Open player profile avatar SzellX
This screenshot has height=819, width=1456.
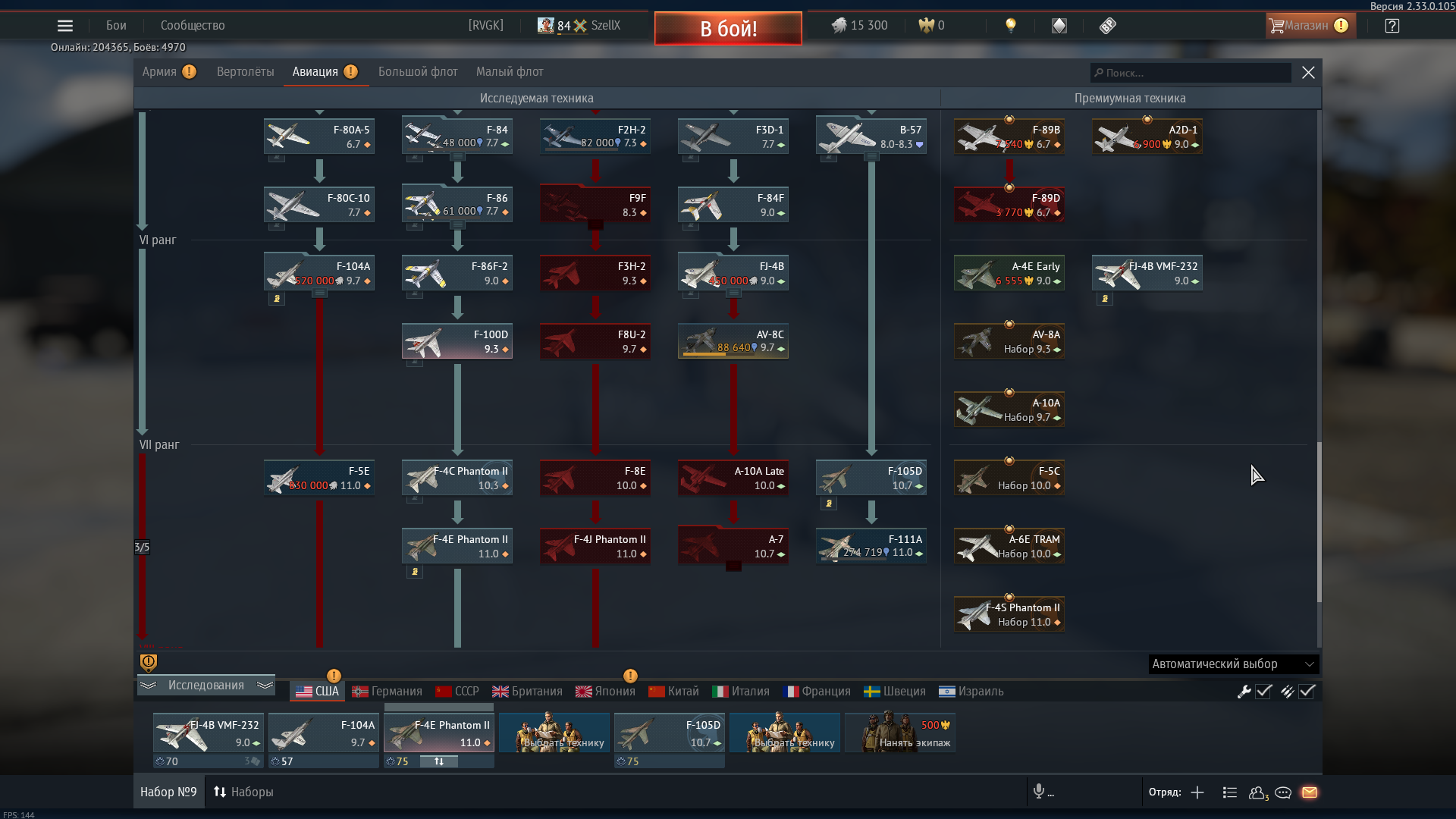[545, 26]
